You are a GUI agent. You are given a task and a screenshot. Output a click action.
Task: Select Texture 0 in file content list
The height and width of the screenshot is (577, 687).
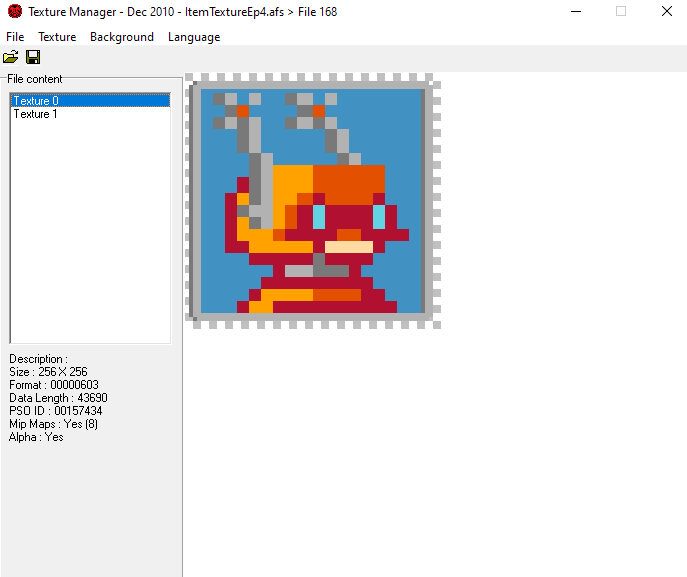coord(90,100)
